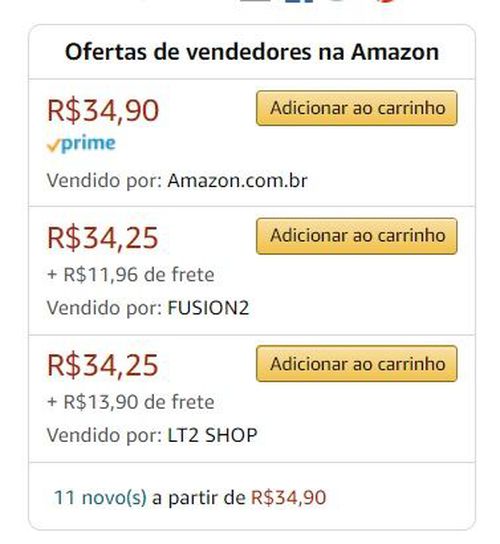The image size is (500, 544).
Task: Open the FUSION2 seller page
Action: (208, 308)
